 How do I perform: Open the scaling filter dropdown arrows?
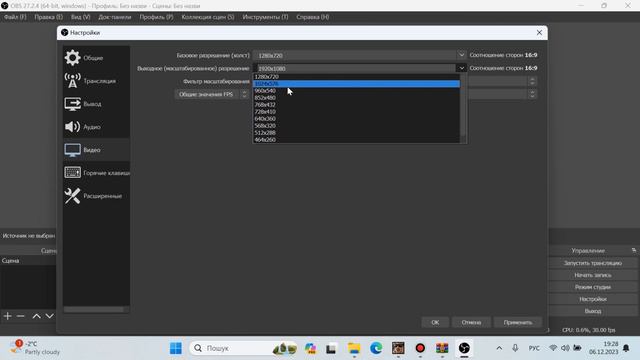click(x=532, y=81)
